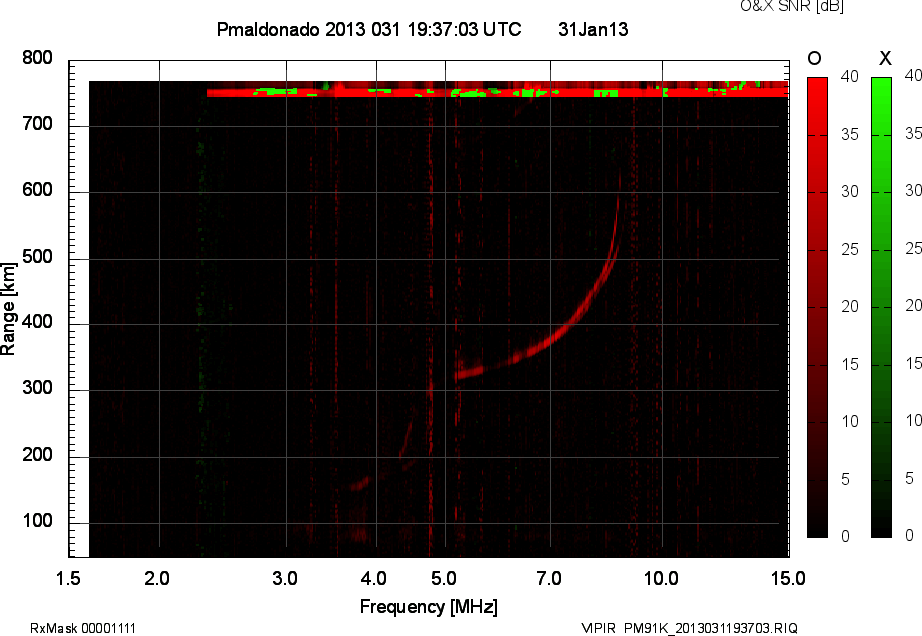Click the 'Frequency [MHz]' axis label

point(429,607)
